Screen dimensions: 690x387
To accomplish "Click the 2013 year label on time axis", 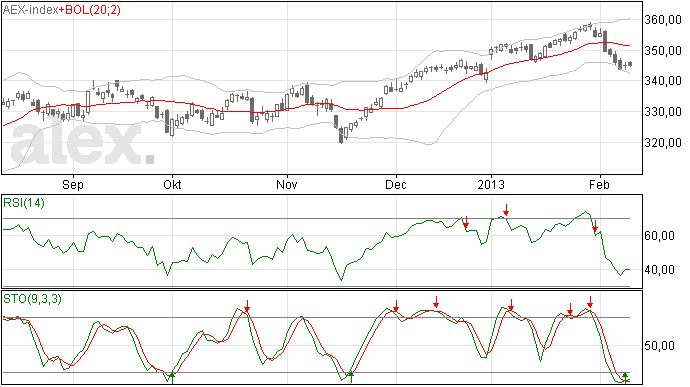I will click(491, 184).
